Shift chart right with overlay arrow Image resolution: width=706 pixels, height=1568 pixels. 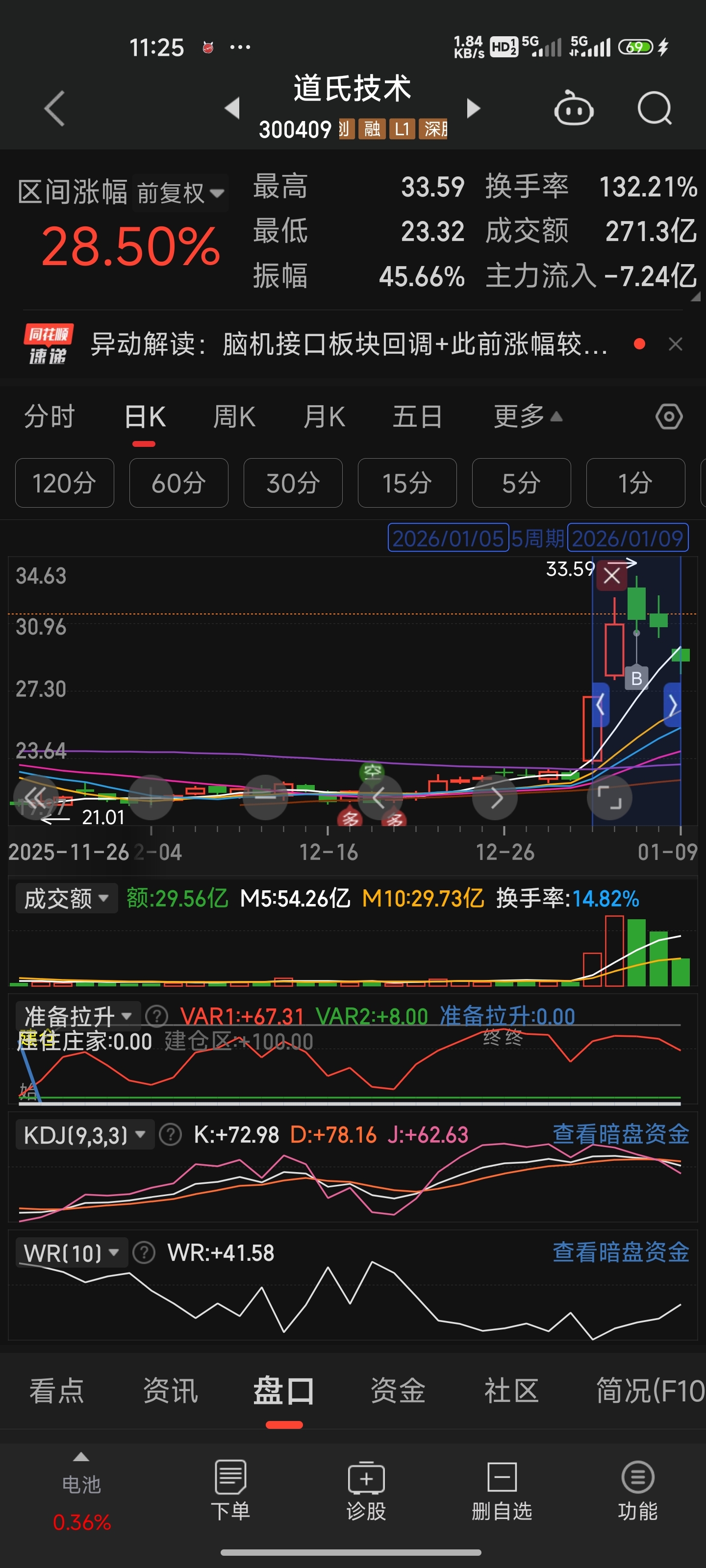click(495, 797)
